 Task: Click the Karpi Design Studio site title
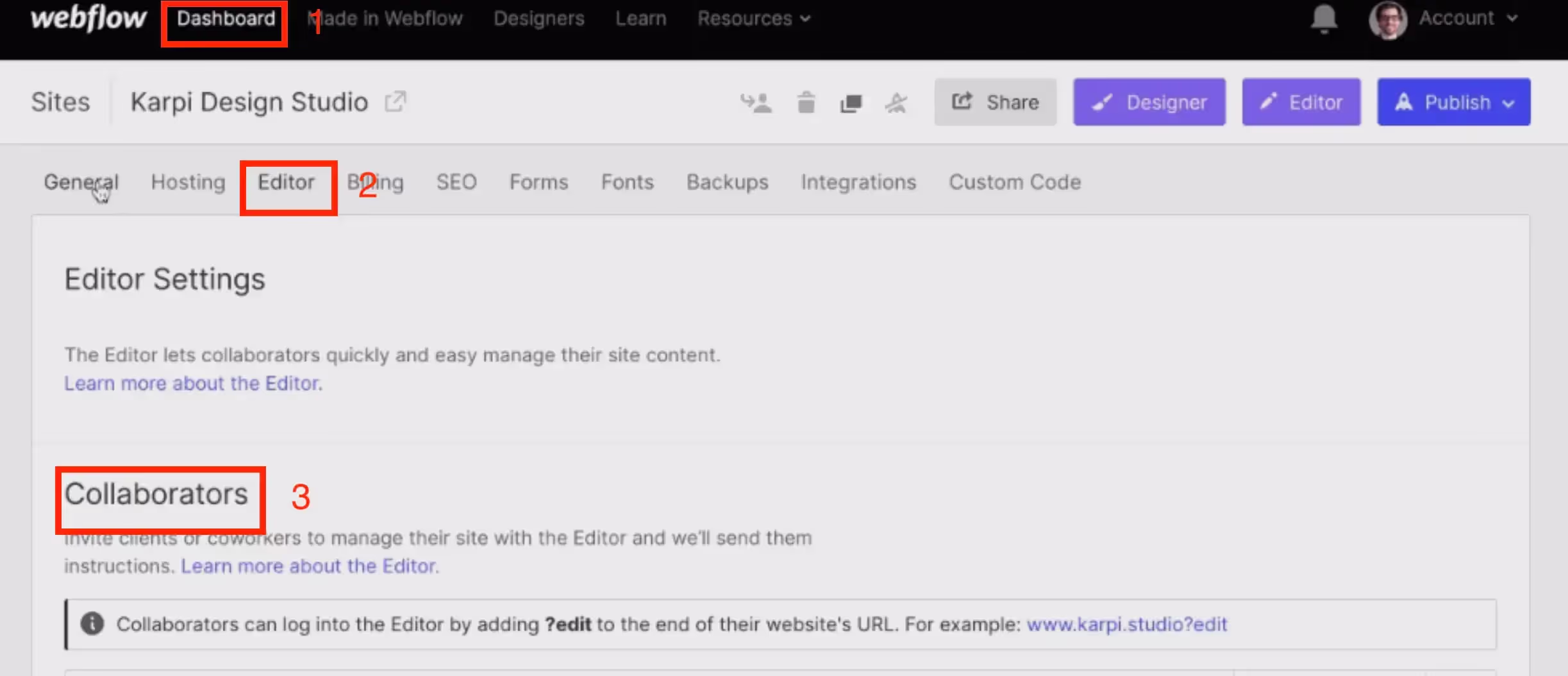249,102
